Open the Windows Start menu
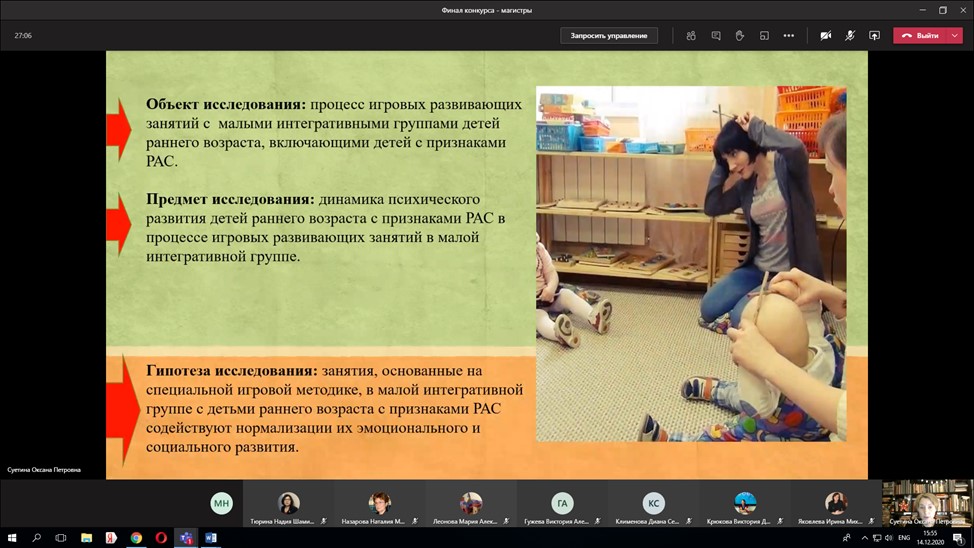This screenshot has width=974, height=548. tap(12, 538)
